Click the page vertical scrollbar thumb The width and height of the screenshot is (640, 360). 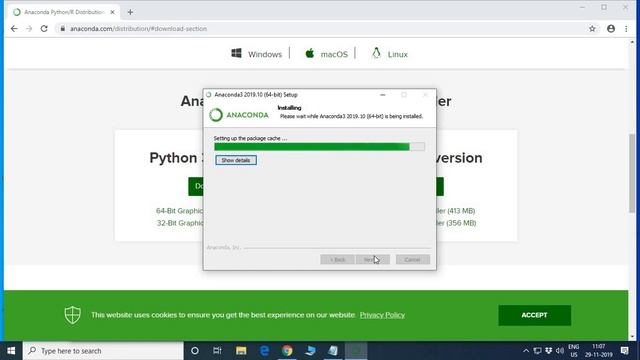pyautogui.click(x=632, y=173)
